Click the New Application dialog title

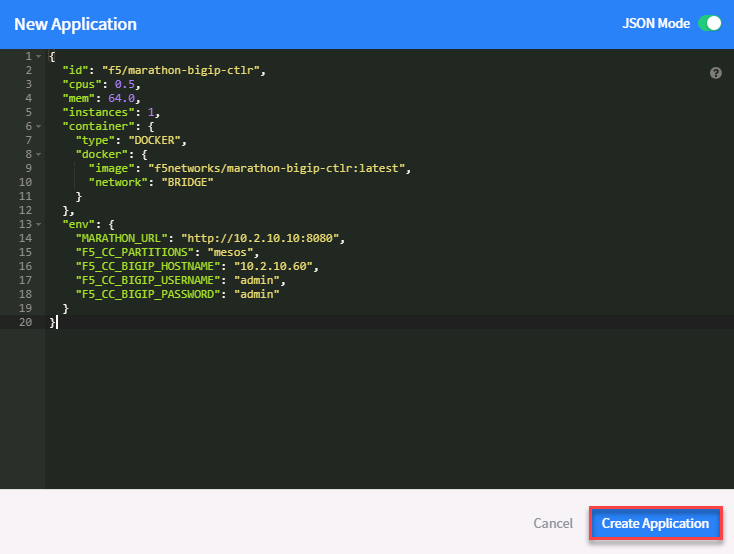pyautogui.click(x=75, y=24)
